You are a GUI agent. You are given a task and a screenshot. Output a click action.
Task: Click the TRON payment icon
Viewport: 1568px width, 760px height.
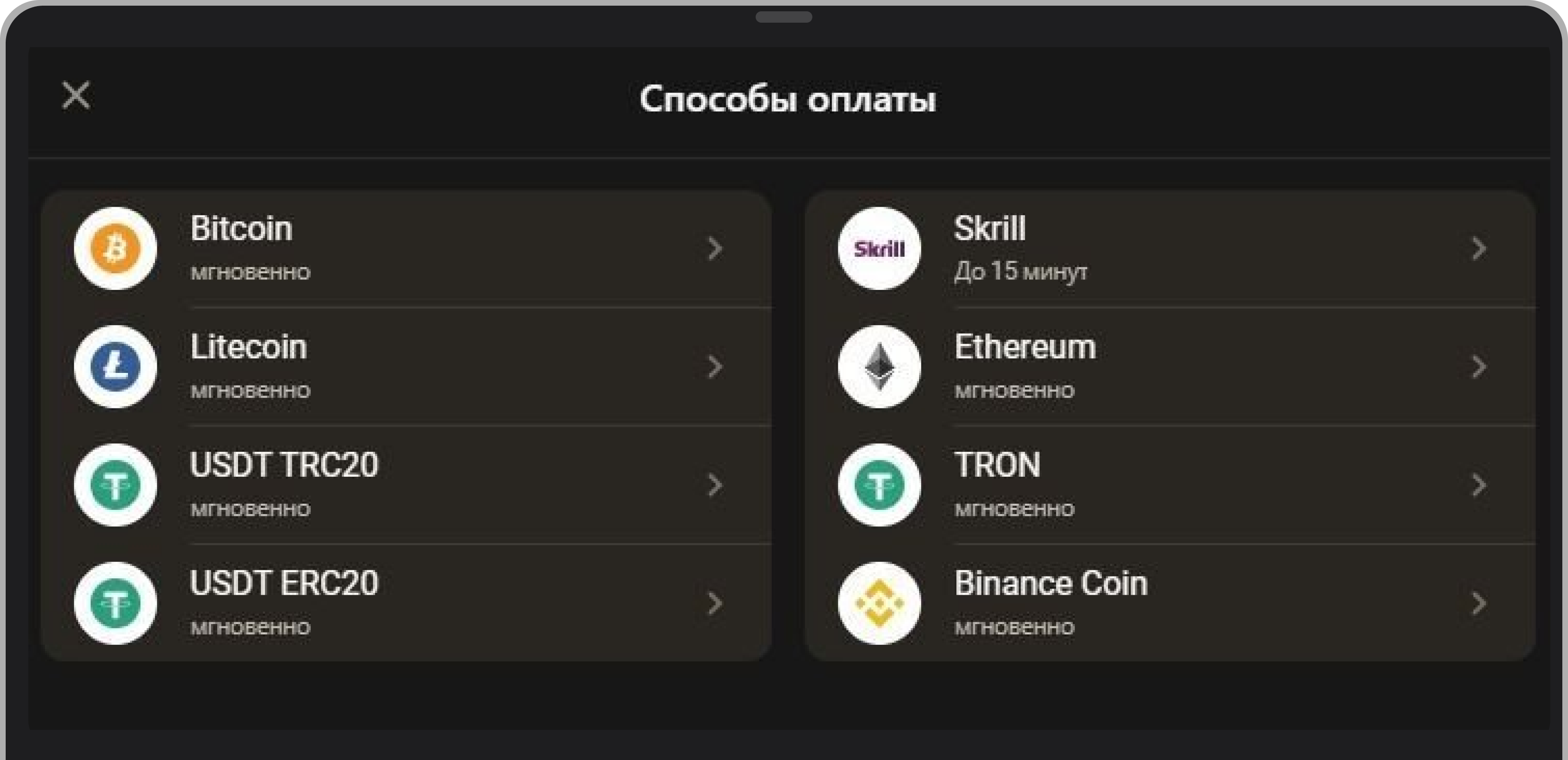879,485
